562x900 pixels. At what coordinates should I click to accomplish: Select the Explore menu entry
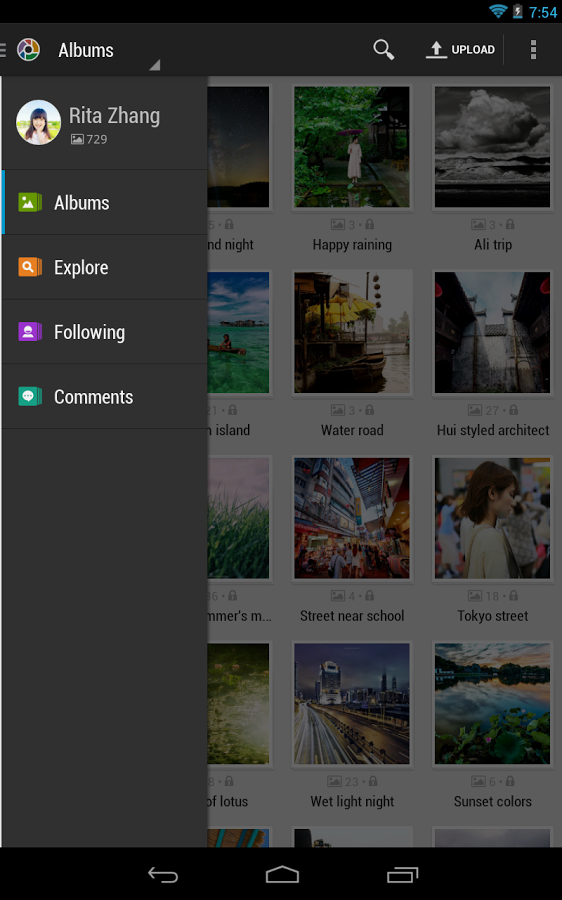coord(104,267)
